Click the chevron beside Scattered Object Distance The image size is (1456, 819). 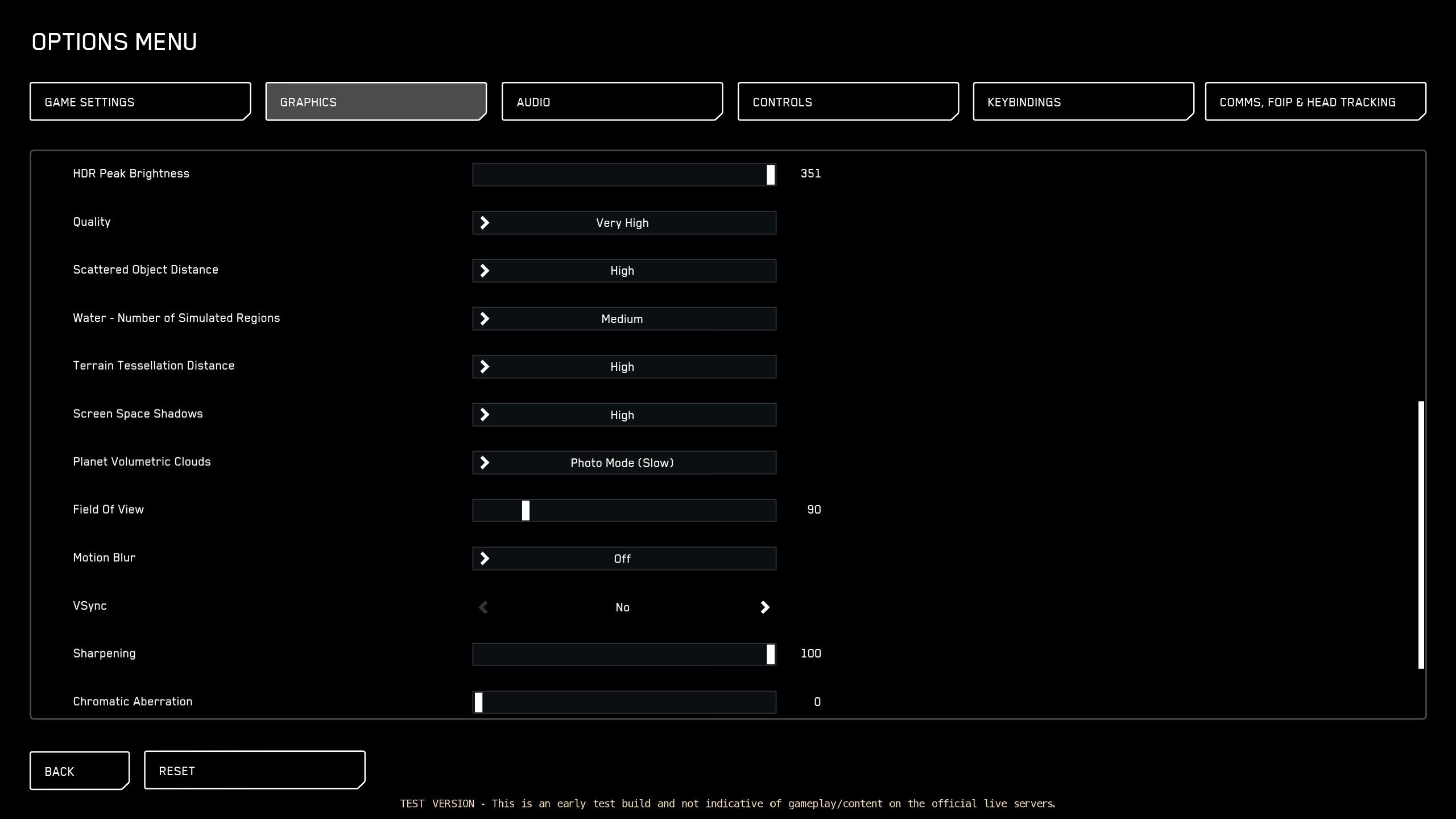click(485, 271)
